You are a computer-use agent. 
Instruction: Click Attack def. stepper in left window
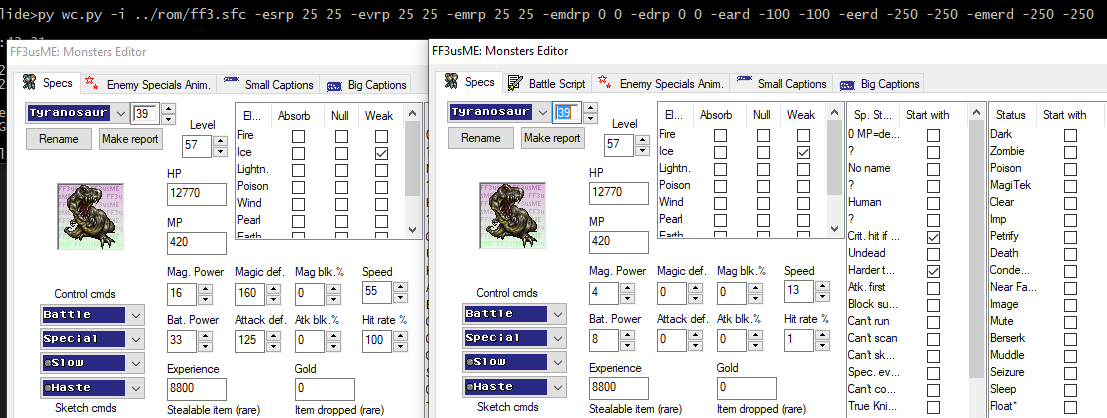(x=273, y=340)
